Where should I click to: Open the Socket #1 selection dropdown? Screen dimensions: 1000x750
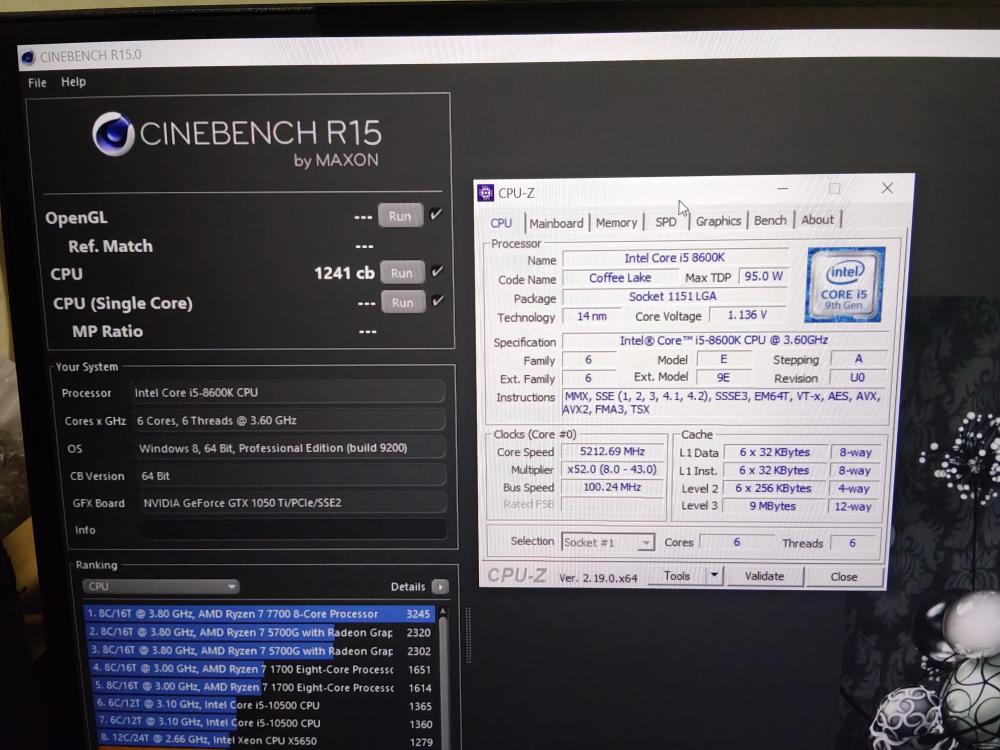(x=608, y=542)
